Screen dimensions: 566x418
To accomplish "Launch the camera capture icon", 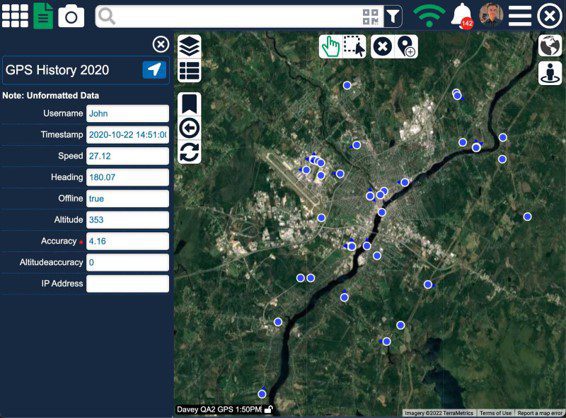I will 71,16.
